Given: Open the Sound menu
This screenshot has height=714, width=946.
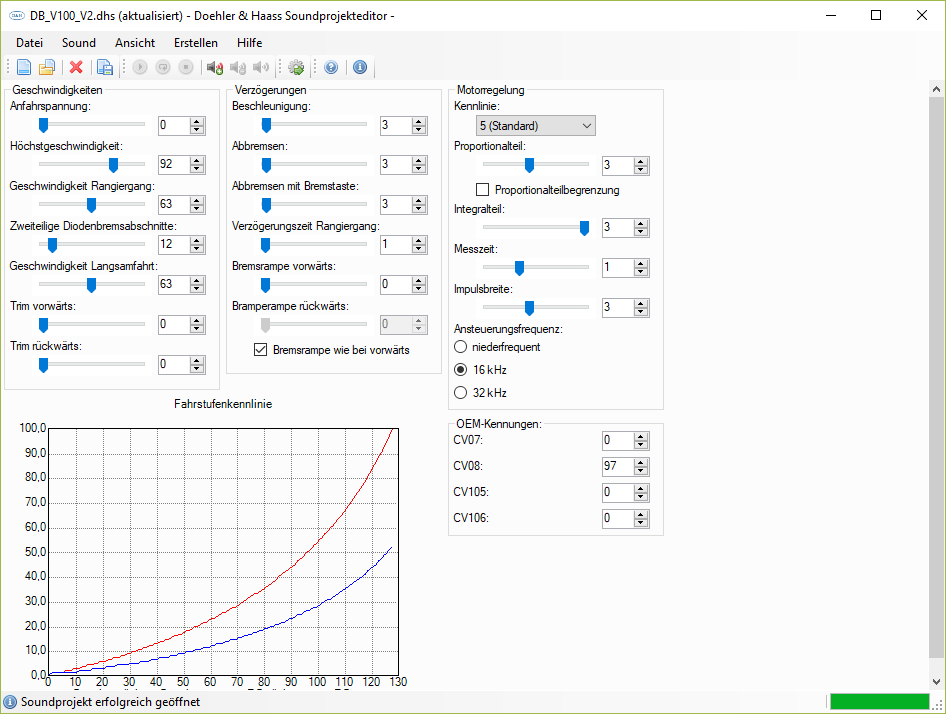Looking at the screenshot, I should tap(79, 43).
